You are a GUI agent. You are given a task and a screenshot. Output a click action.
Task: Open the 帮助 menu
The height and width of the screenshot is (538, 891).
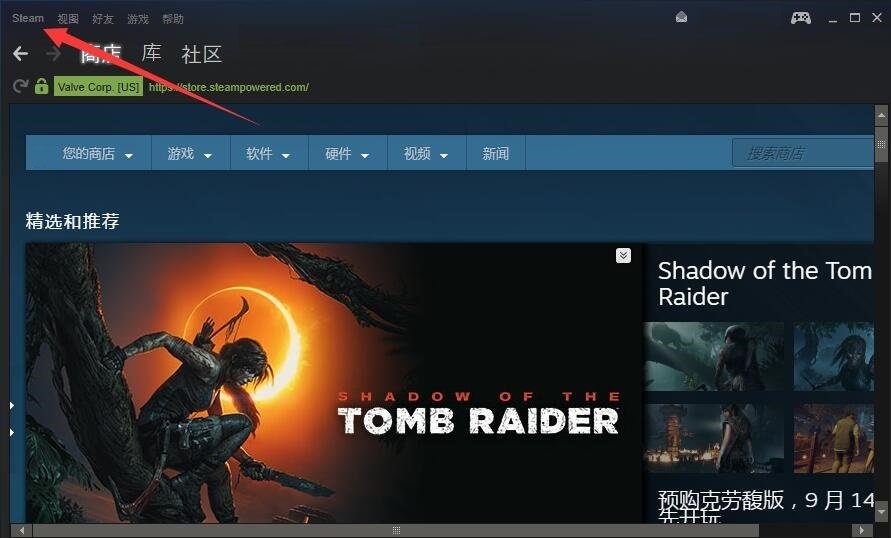coord(173,19)
